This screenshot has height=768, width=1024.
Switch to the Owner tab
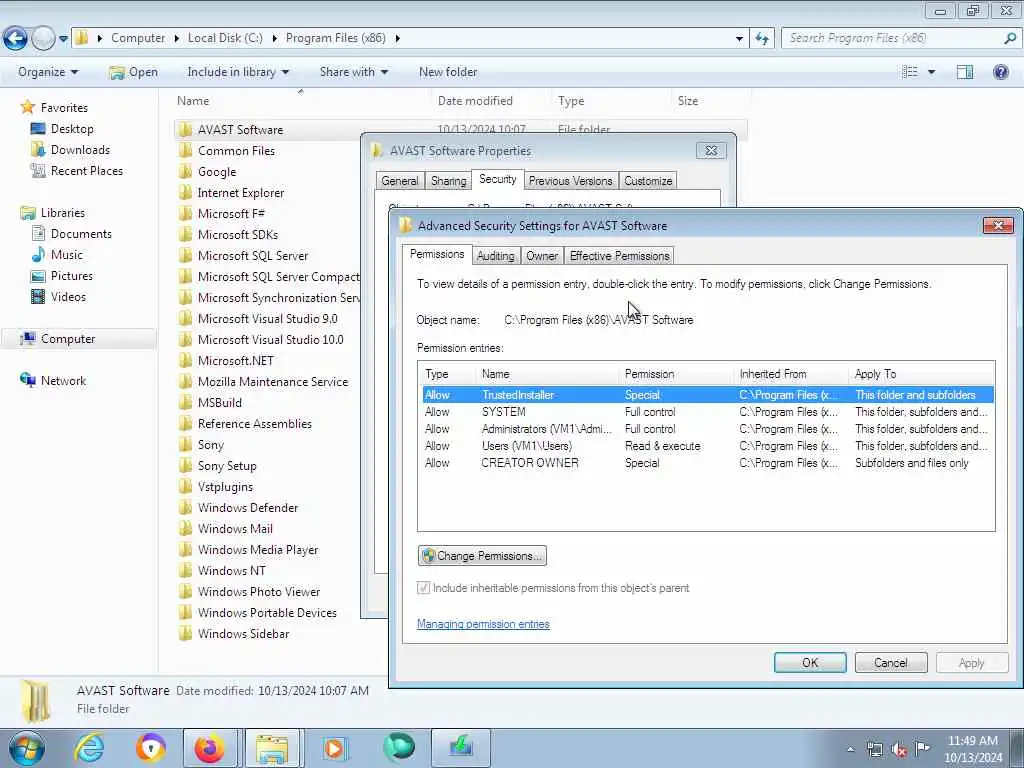click(542, 256)
